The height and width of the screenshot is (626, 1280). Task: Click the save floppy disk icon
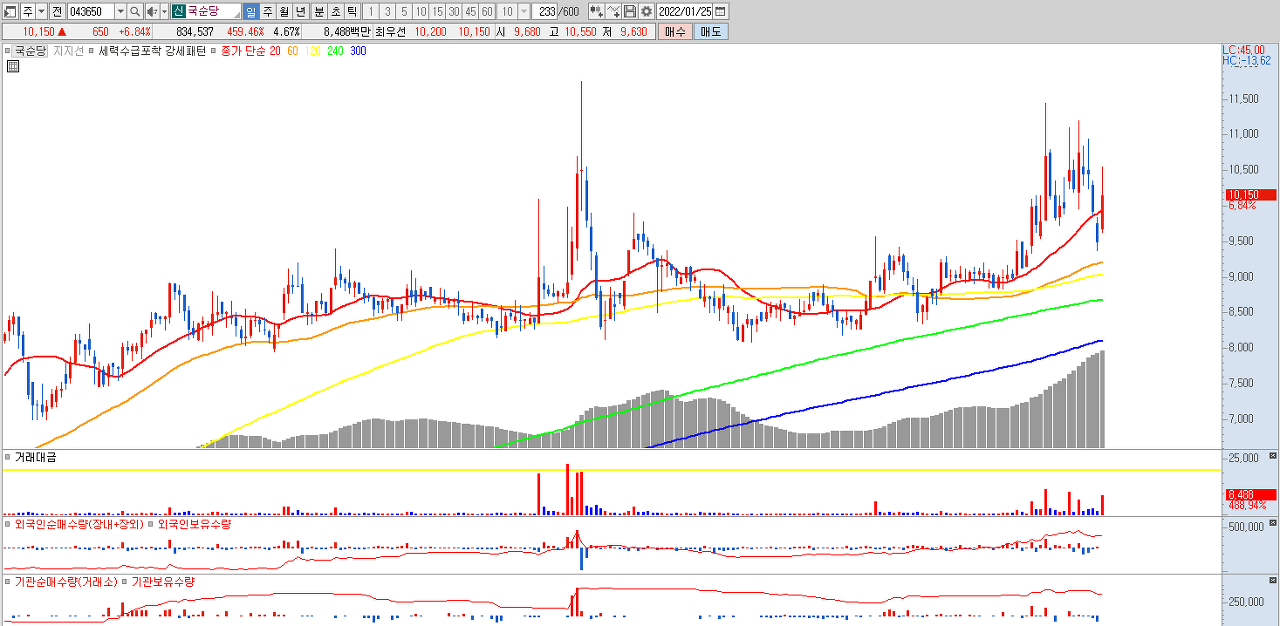pos(630,11)
